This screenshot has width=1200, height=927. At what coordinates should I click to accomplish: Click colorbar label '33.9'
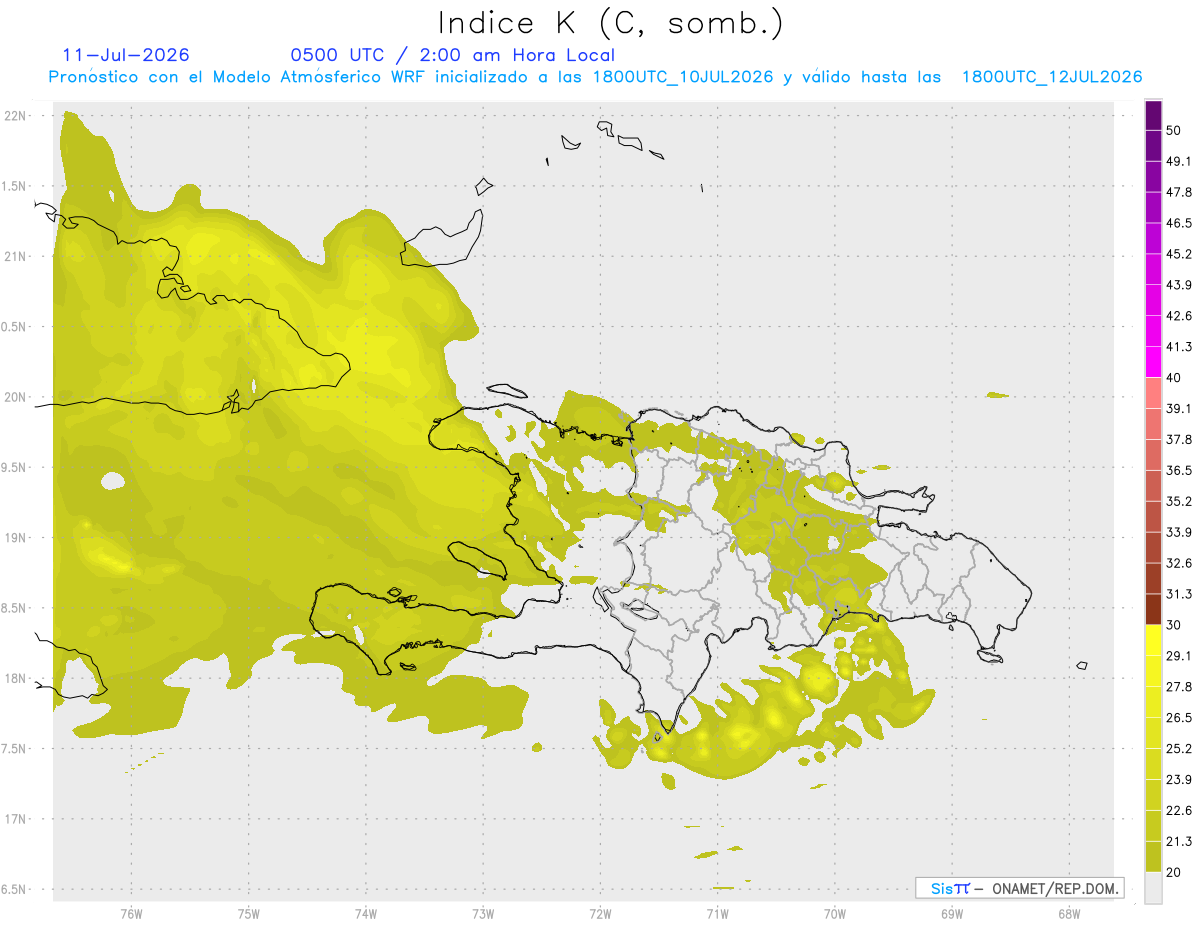[x=1179, y=532]
